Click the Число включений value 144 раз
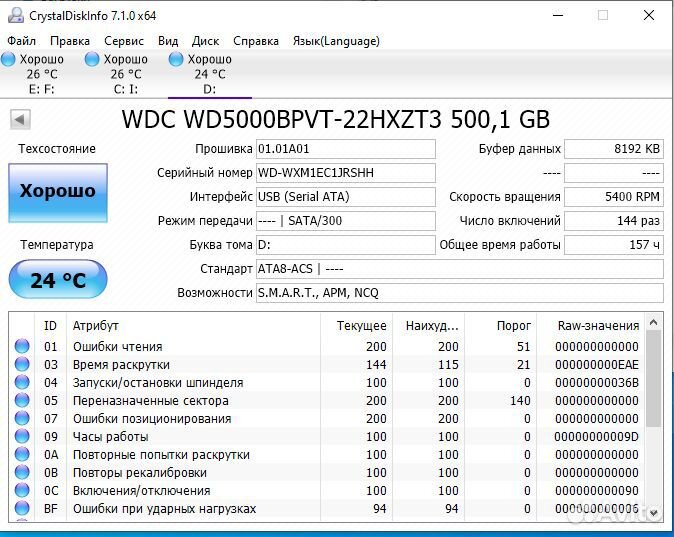674x537 pixels. point(614,221)
